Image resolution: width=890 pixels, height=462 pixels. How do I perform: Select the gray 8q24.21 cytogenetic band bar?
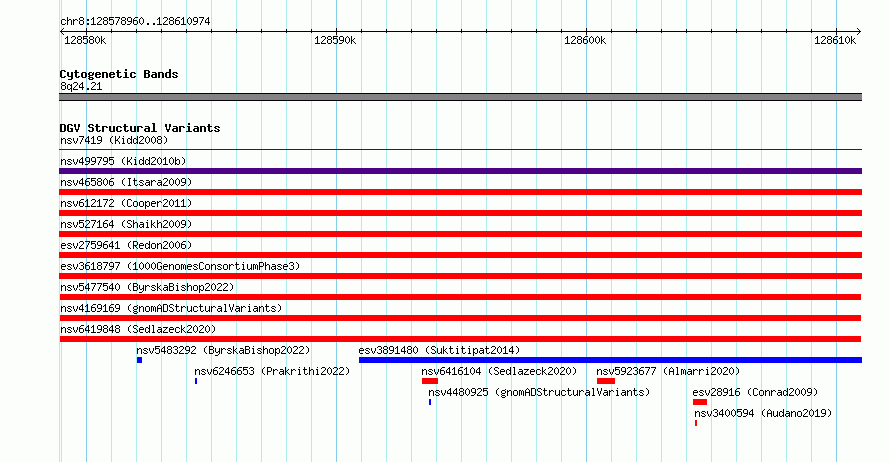tap(460, 97)
